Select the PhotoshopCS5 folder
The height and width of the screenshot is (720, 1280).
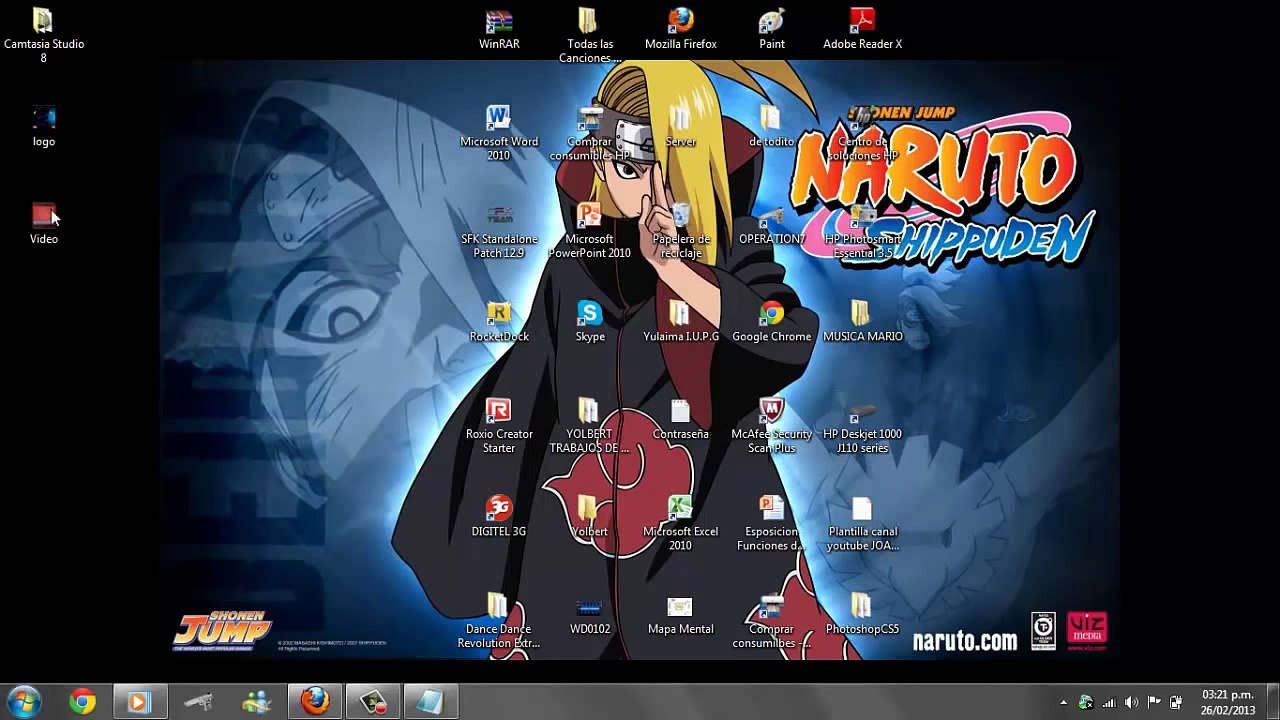coord(862,613)
